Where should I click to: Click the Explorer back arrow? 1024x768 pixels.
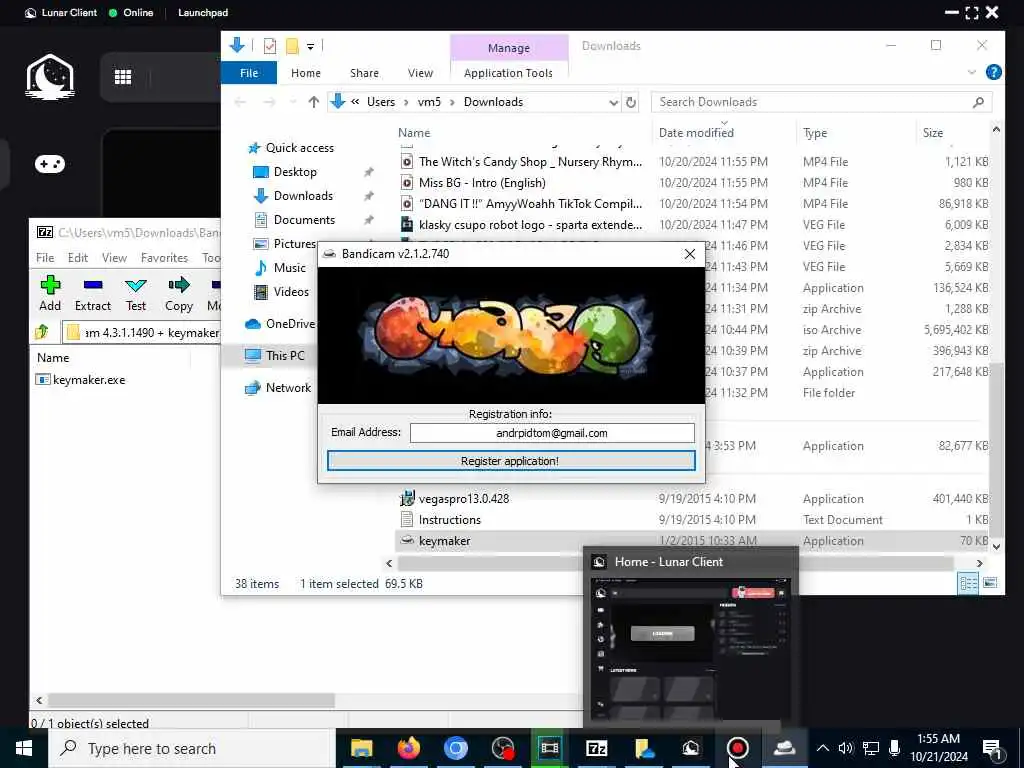240,102
